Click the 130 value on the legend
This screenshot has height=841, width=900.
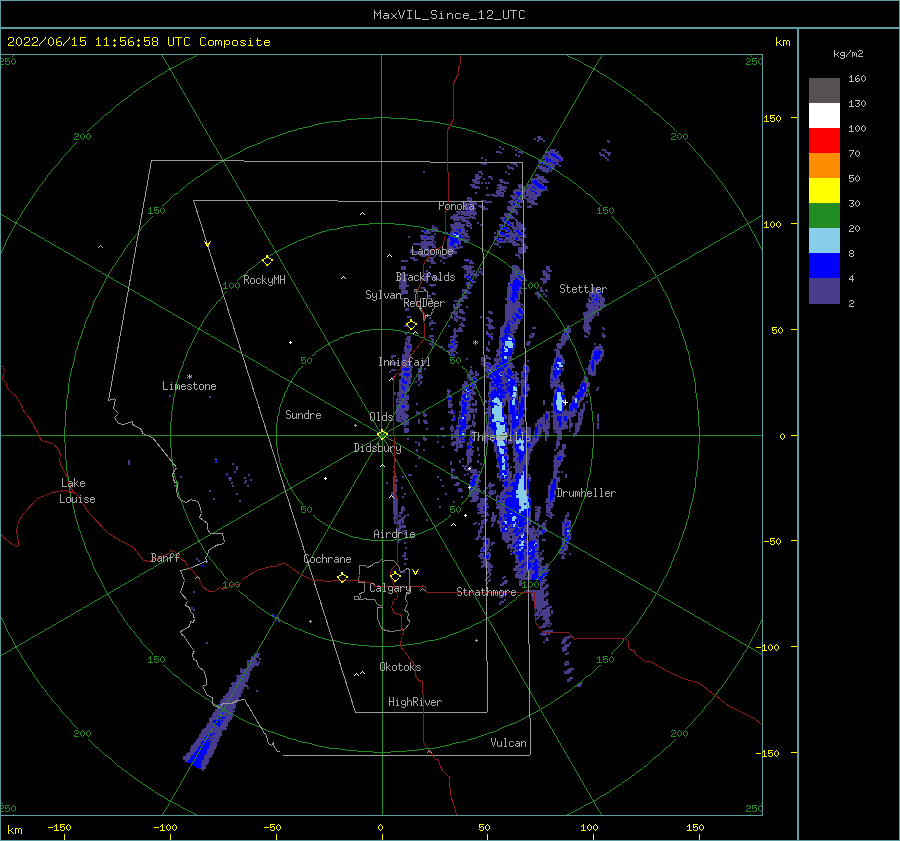(x=857, y=104)
